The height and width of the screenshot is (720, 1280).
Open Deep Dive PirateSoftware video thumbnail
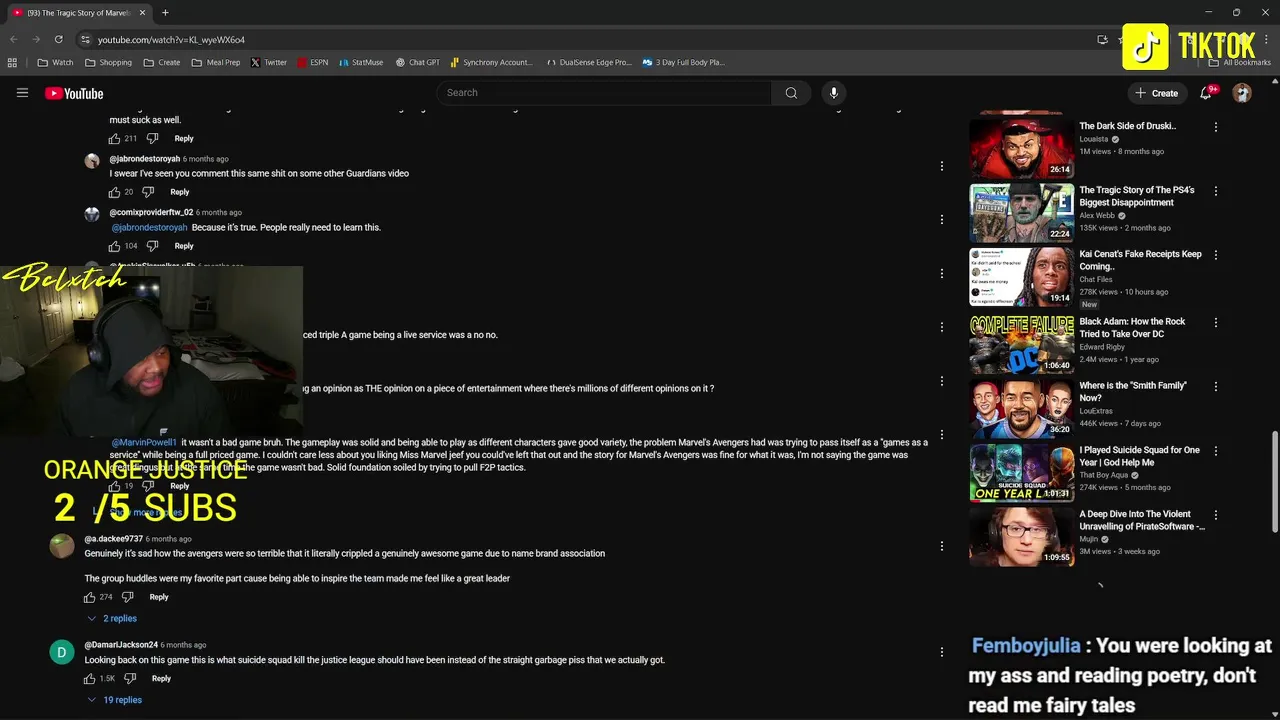[x=1021, y=537]
